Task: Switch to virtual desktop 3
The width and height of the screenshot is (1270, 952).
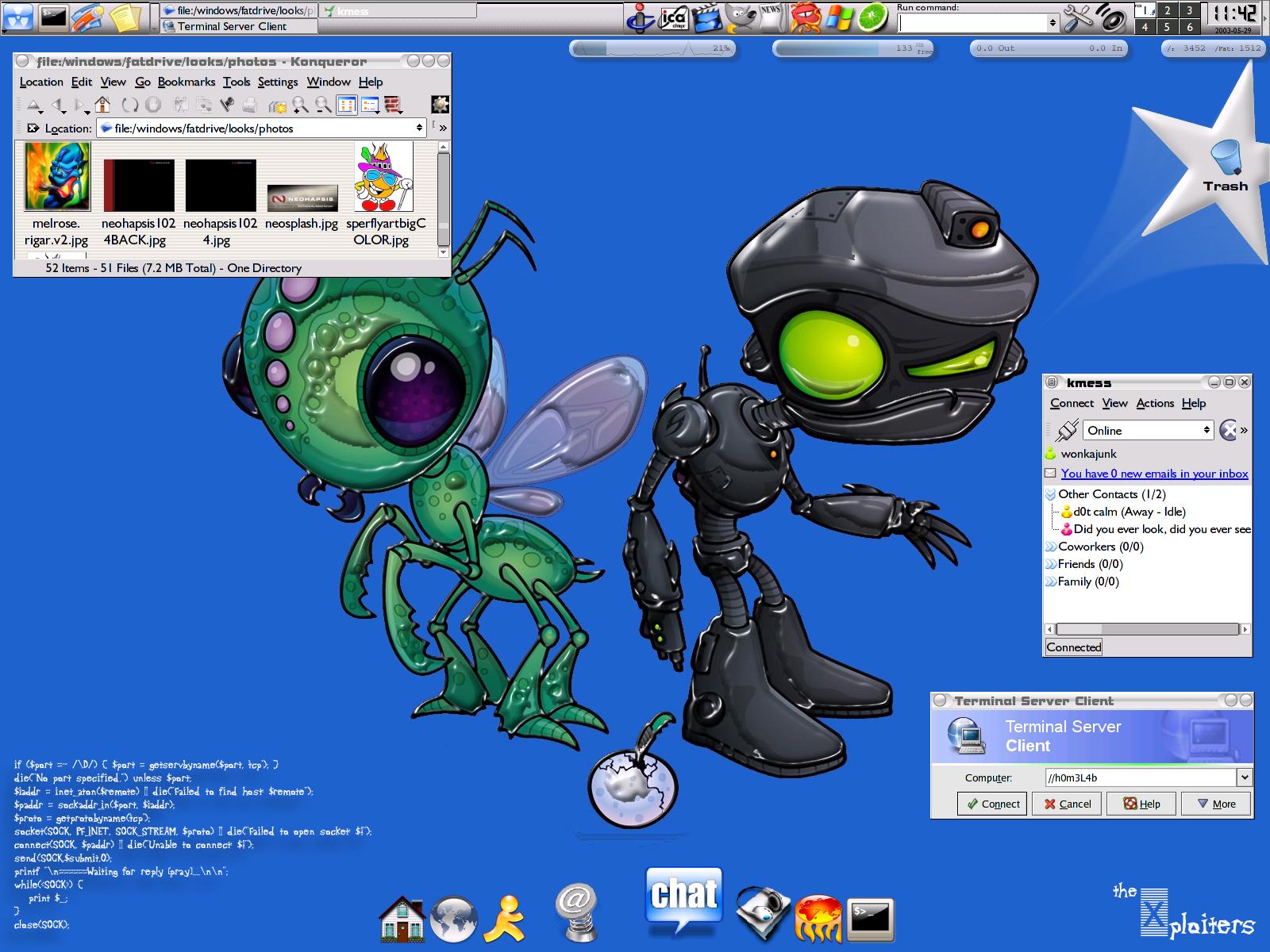Action: click(x=1189, y=10)
